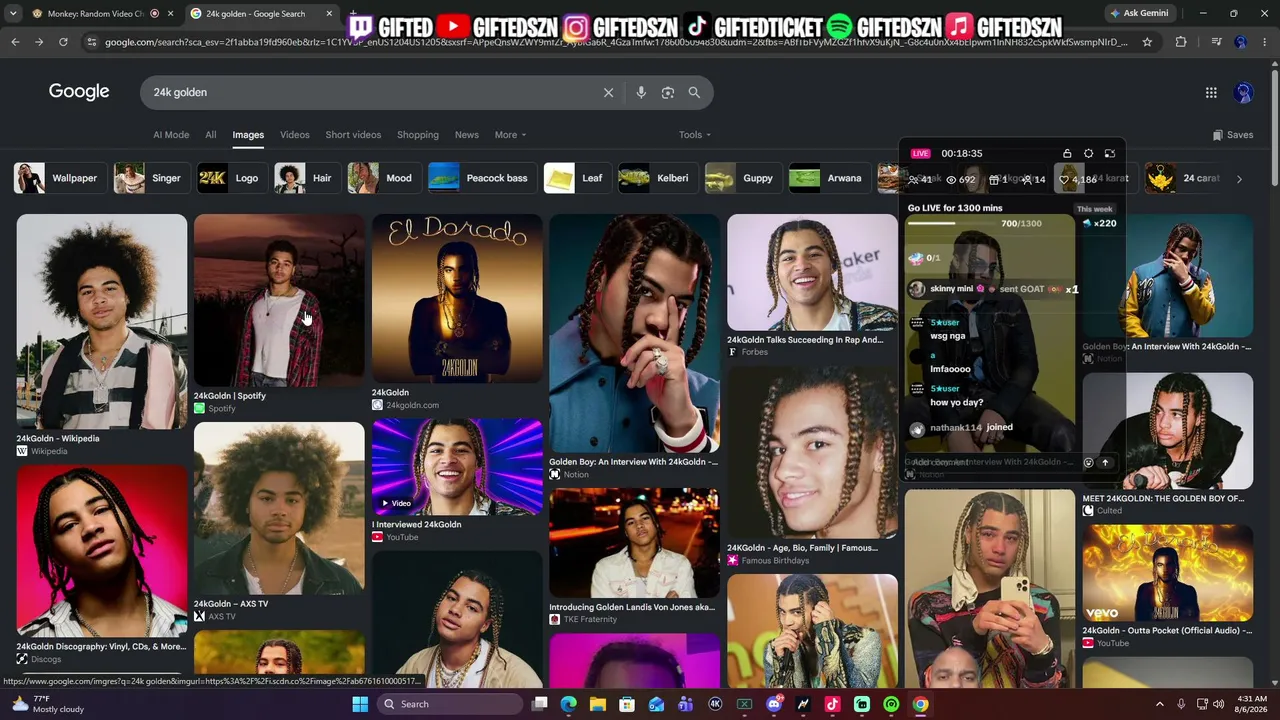This screenshot has width=1280, height=720.
Task: Open Google Chrome from the taskbar
Action: (x=920, y=704)
